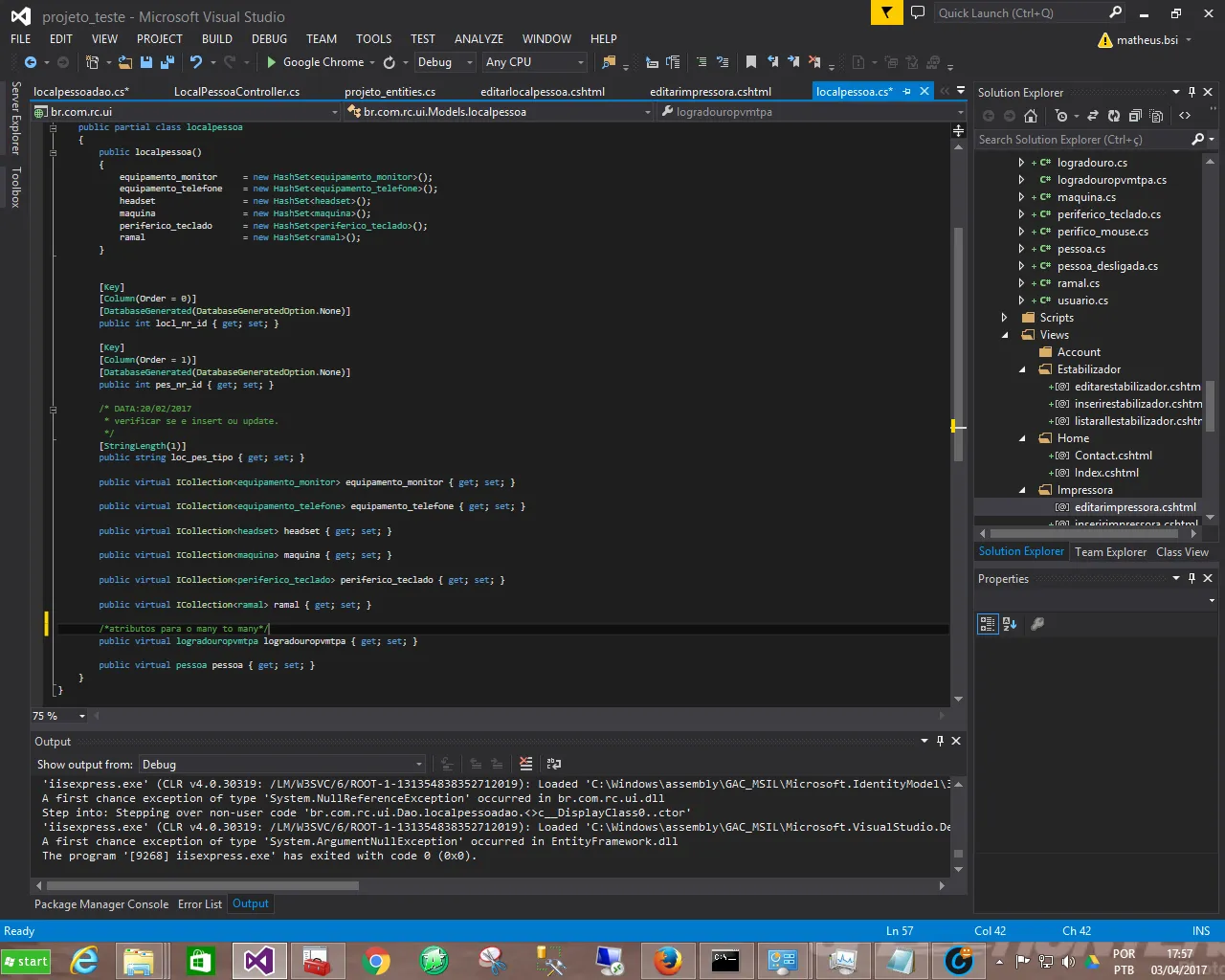This screenshot has height=980, width=1225.
Task: Open the BUILD menu
Action: point(217,39)
